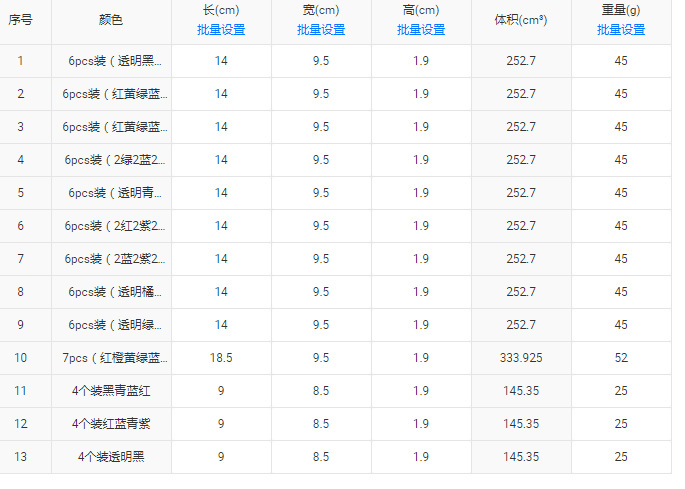Click color cell 4个装透明黑
This screenshot has height=489, width=685.
tap(111, 457)
